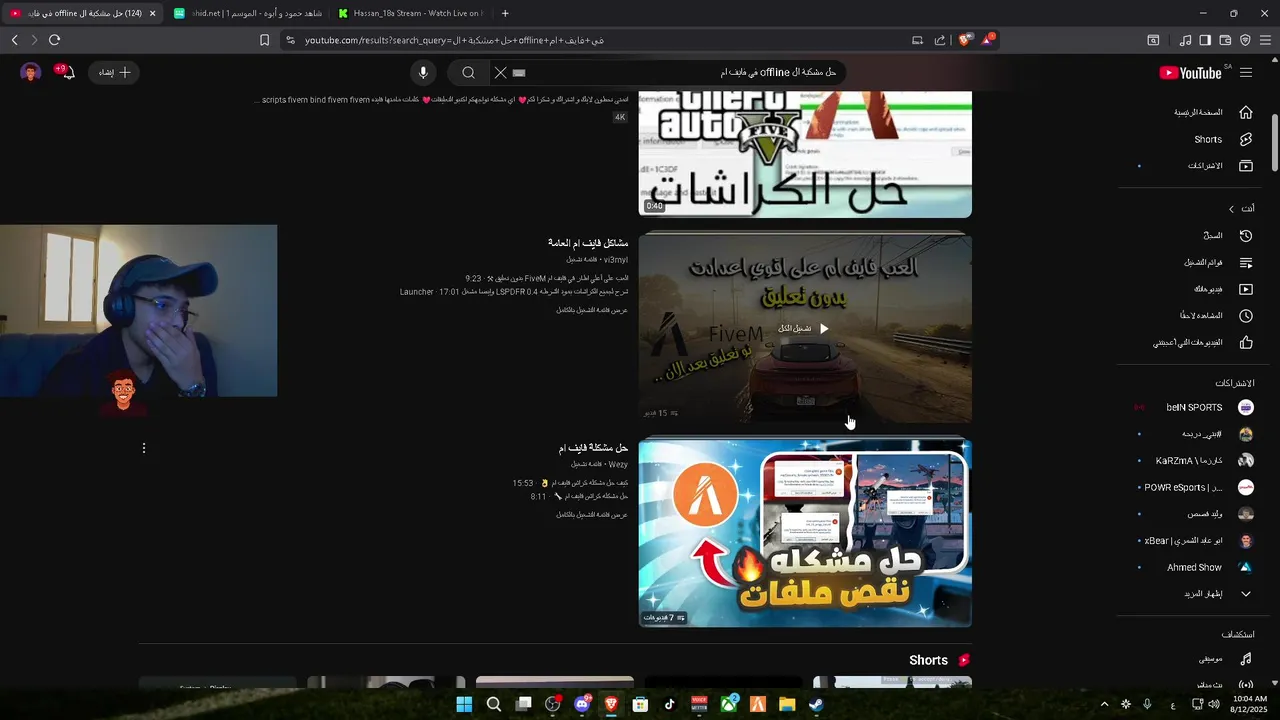
Task: Play all button on FiveM playlist
Action: [x=804, y=328]
